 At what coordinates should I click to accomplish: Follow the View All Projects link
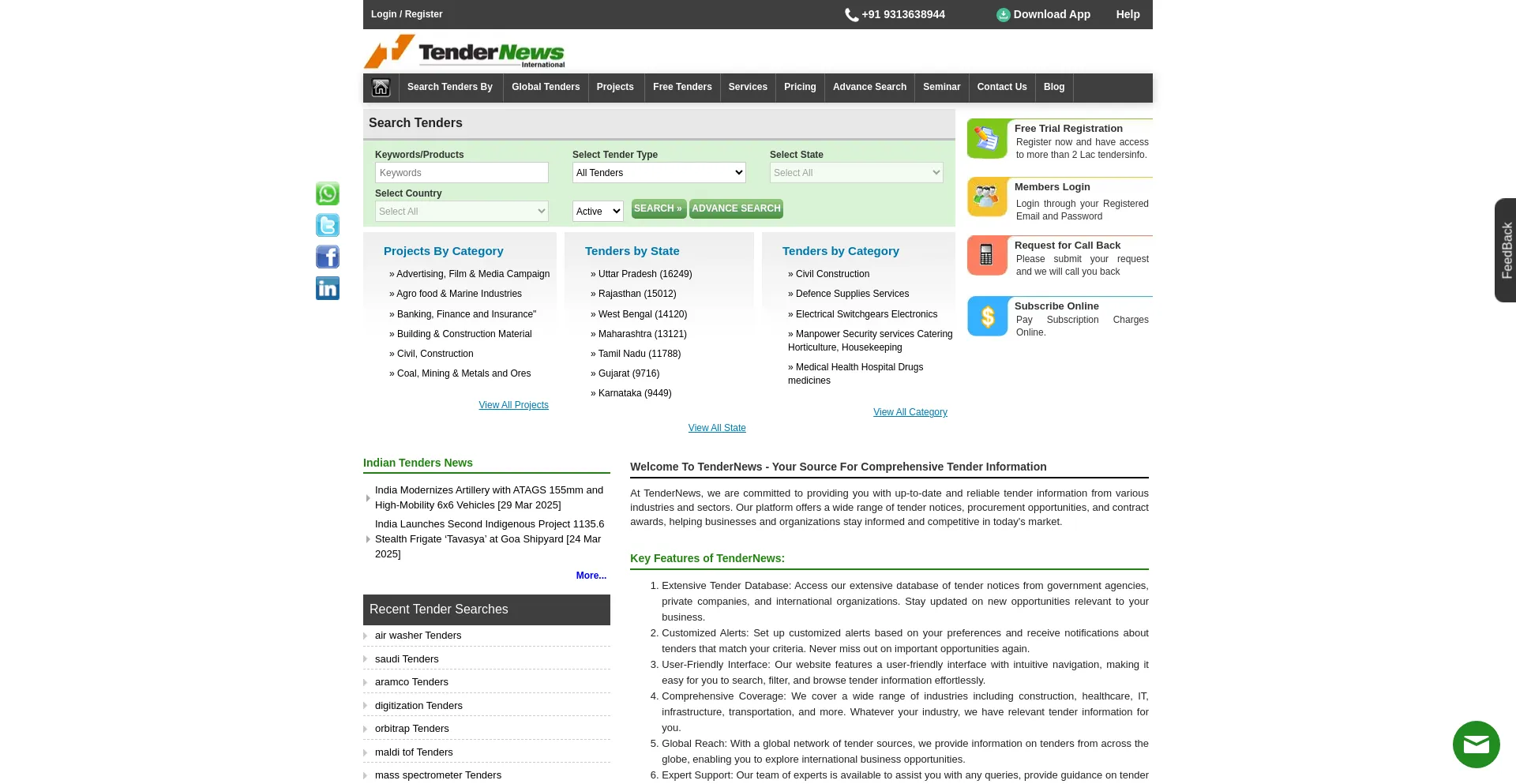pyautogui.click(x=513, y=405)
